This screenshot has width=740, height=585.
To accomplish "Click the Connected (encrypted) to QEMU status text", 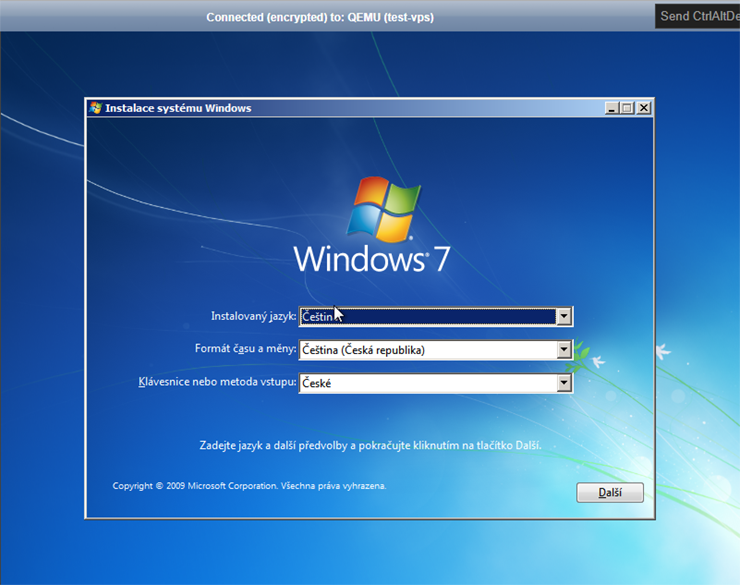I will tap(320, 17).
